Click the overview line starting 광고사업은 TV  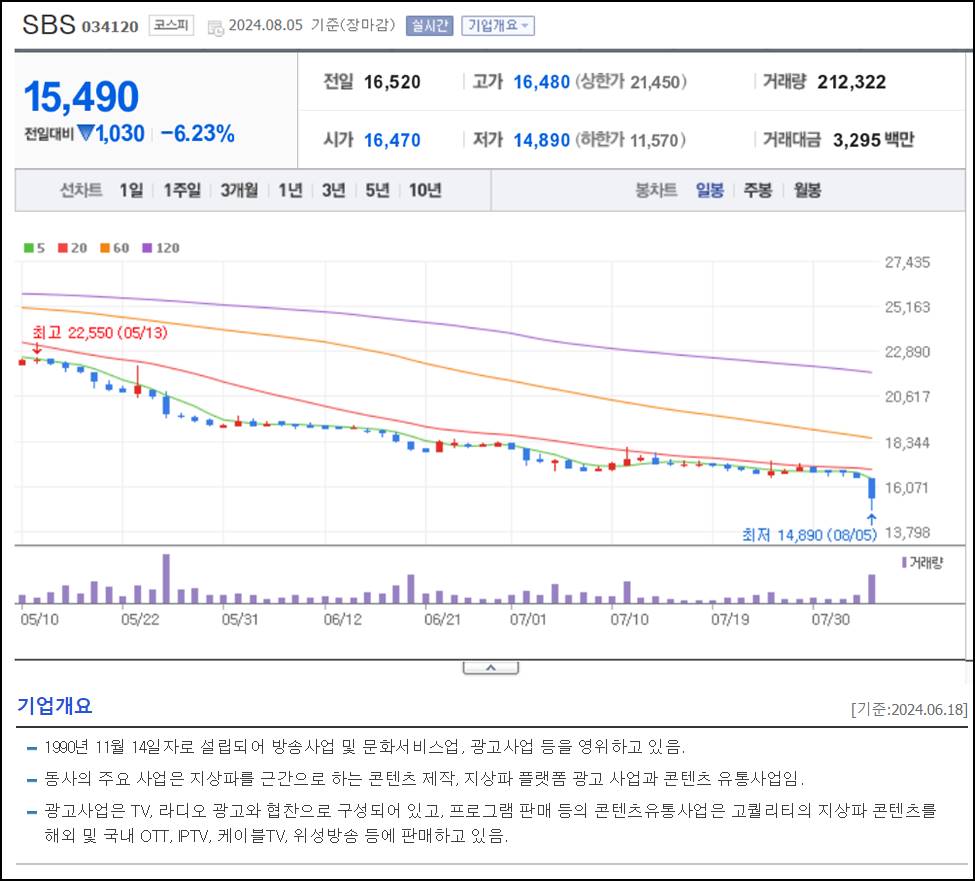490,811
